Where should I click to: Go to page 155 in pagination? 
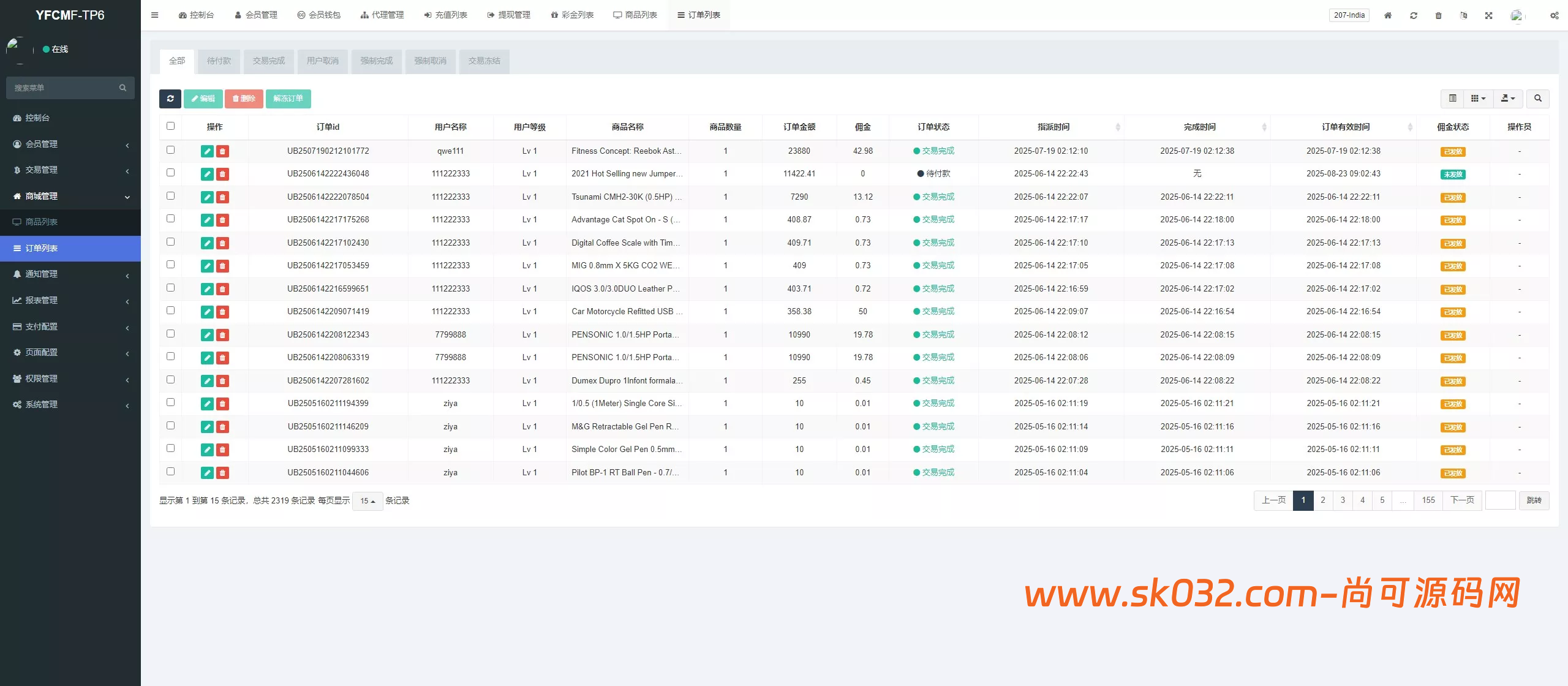pyautogui.click(x=1428, y=500)
